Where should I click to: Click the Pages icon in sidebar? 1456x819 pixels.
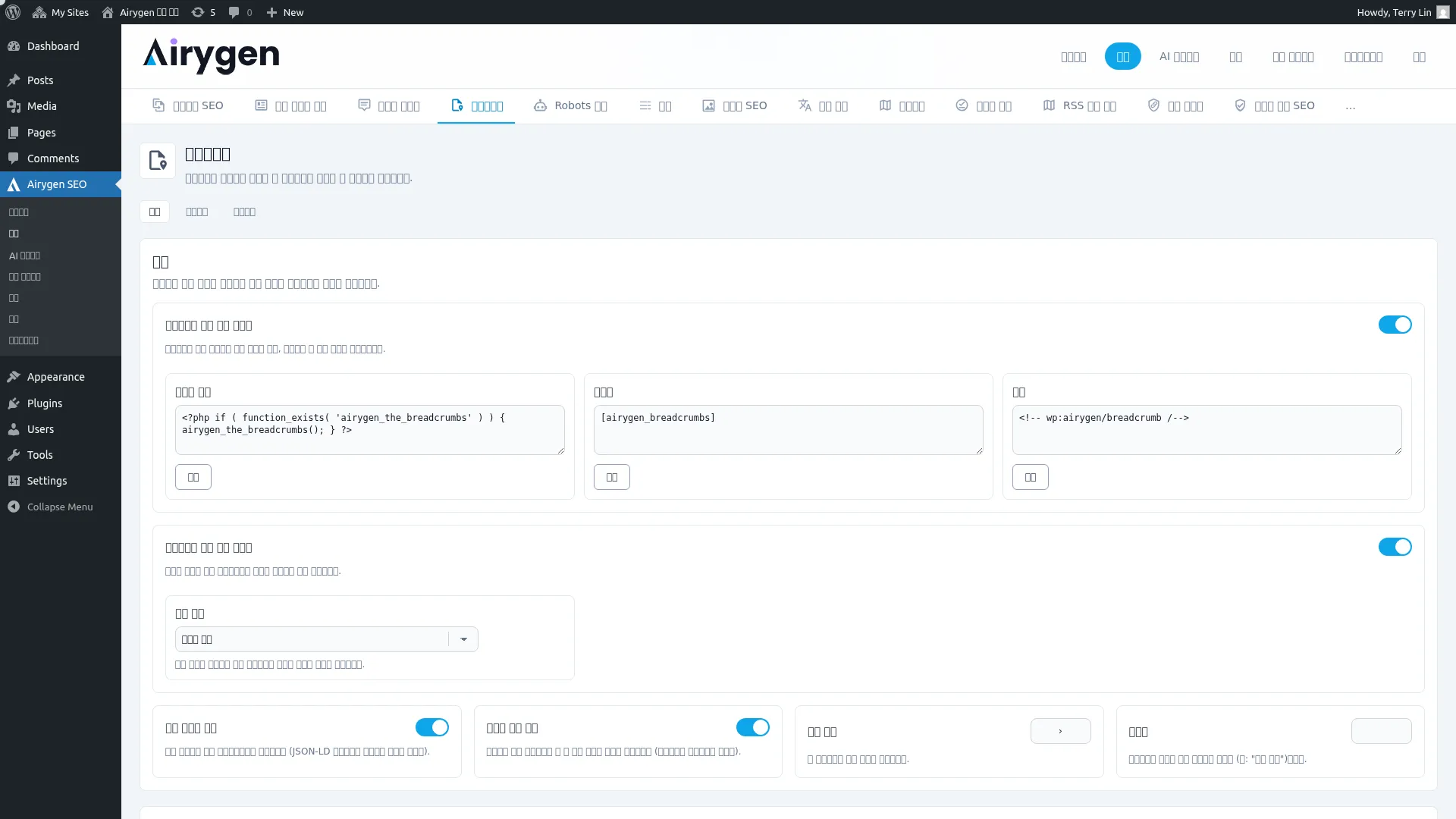point(14,133)
